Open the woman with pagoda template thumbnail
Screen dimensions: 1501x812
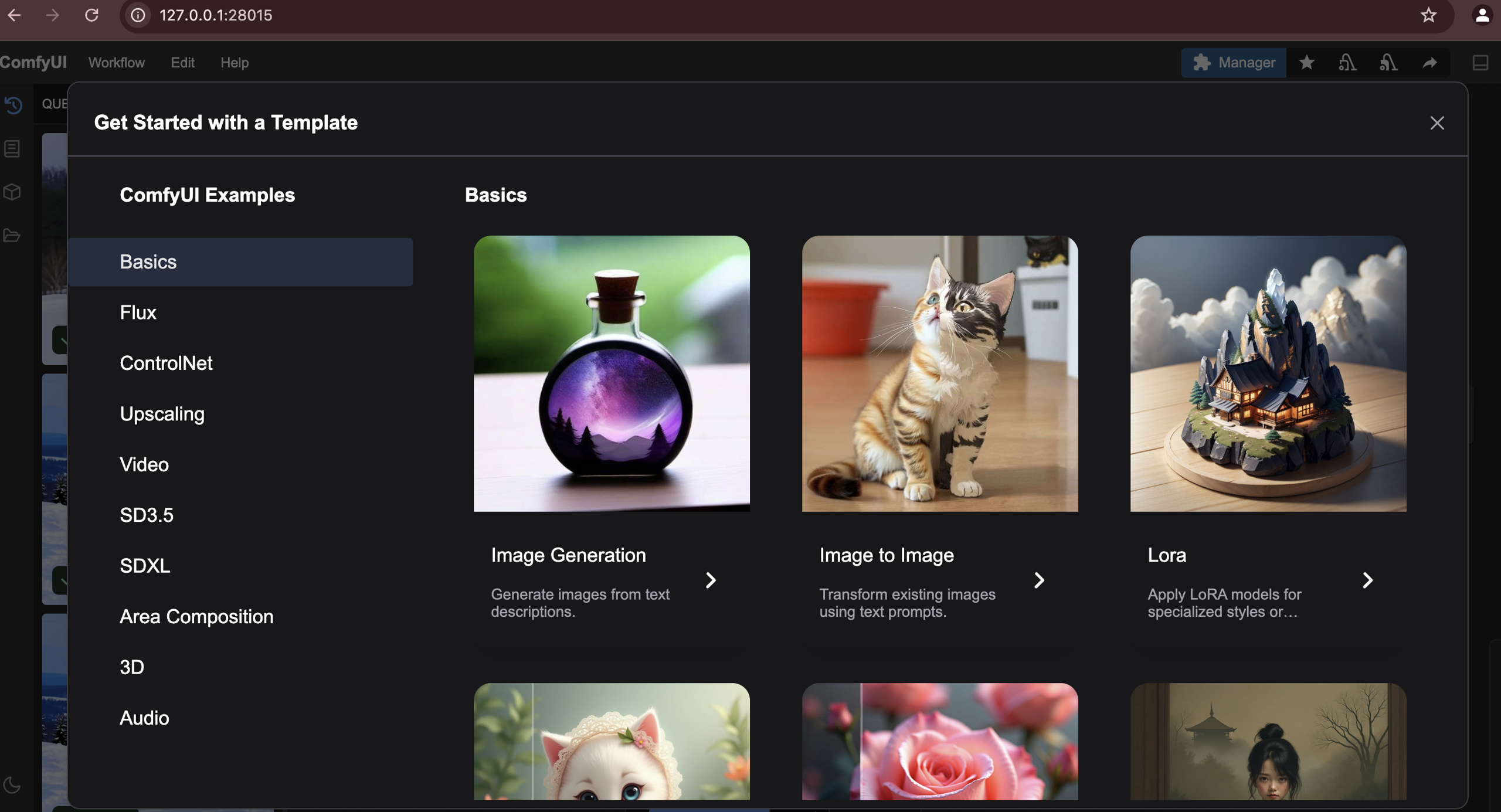tap(1268, 742)
